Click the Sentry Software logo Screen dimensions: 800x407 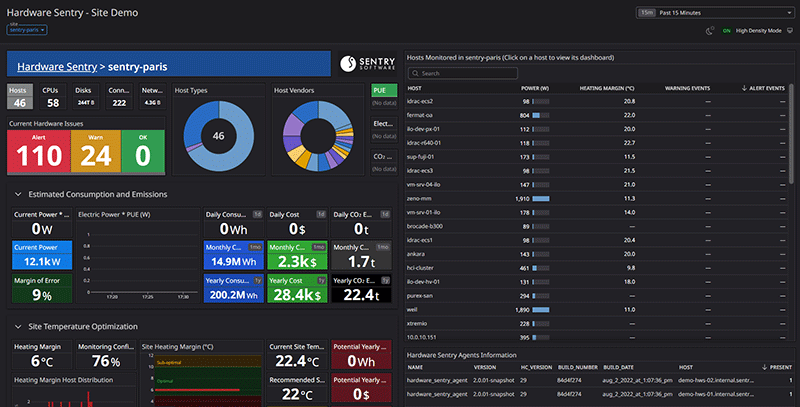coord(367,64)
